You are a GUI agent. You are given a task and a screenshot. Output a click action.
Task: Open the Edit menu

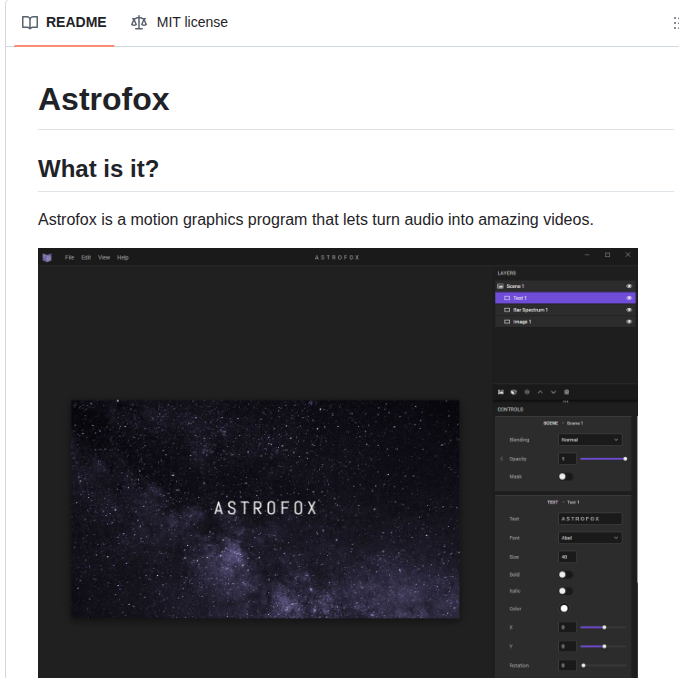point(86,258)
